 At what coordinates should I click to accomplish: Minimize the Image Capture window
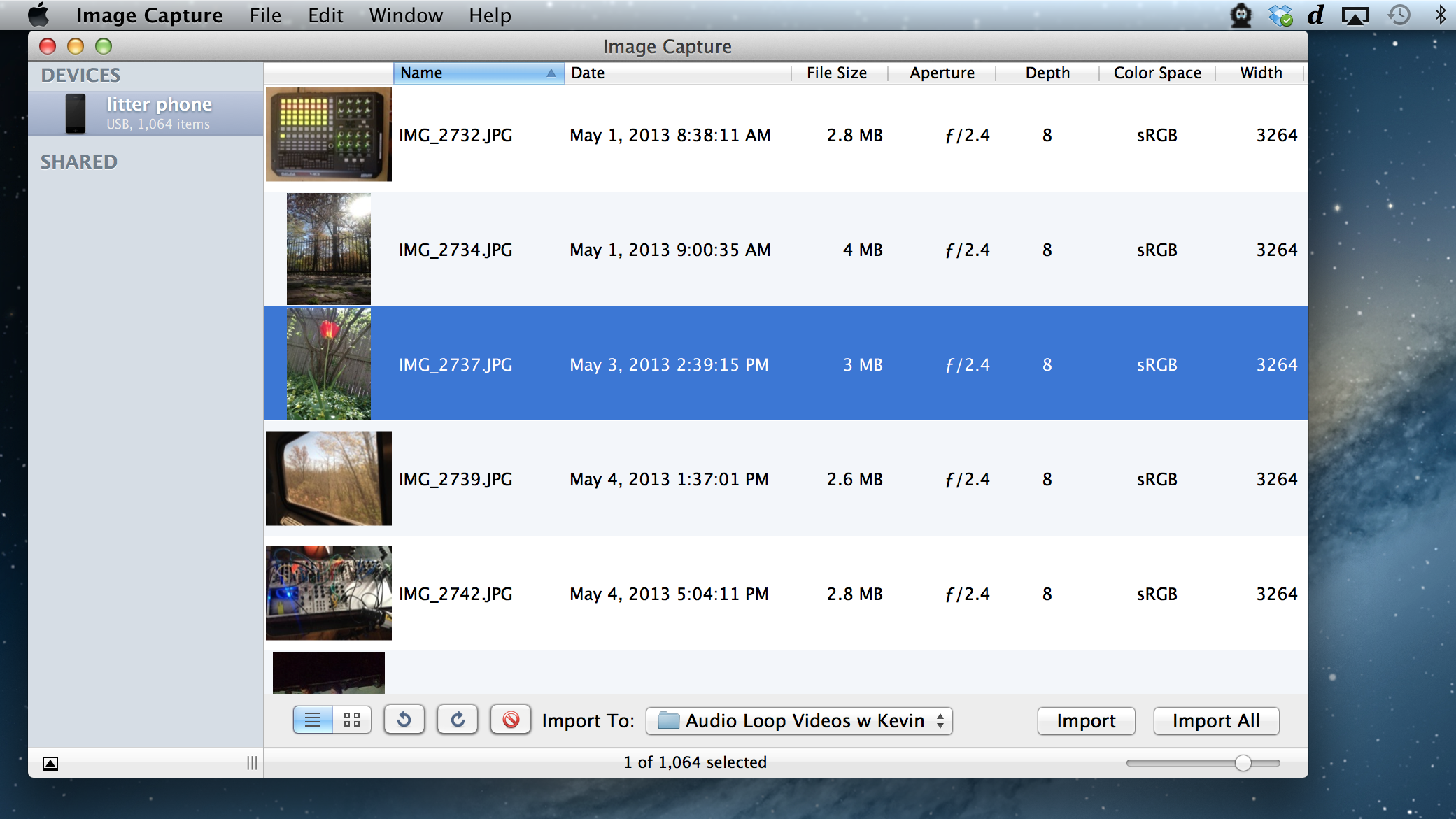pos(76,46)
